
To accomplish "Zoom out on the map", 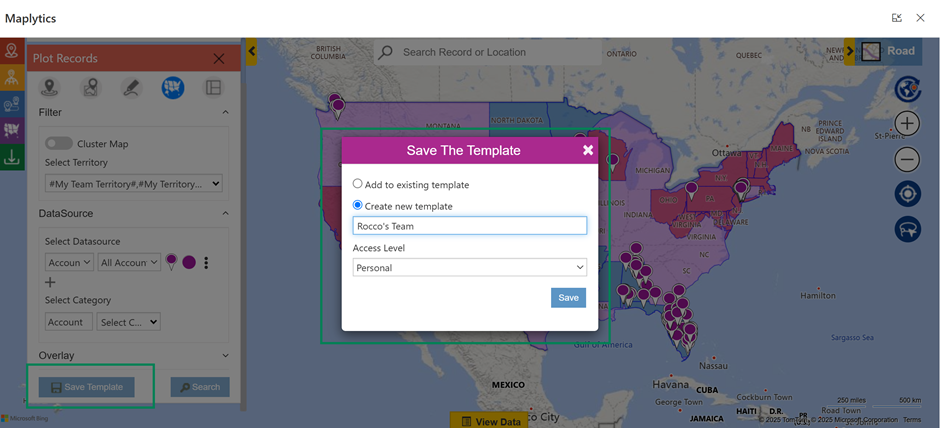I will (907, 159).
